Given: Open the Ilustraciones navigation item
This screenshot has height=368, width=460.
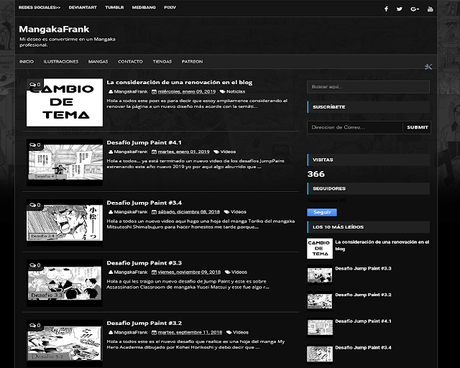Looking at the screenshot, I should 61,62.
